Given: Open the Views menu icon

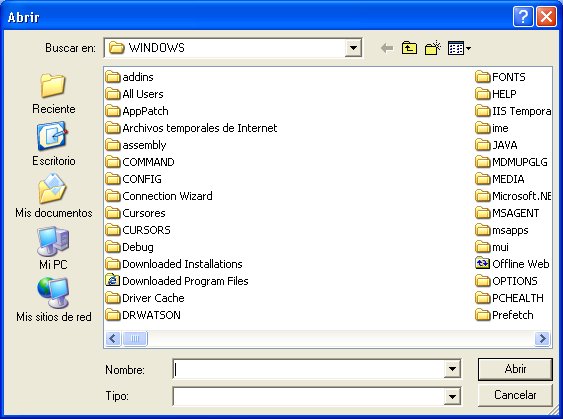Looking at the screenshot, I should click(459, 48).
